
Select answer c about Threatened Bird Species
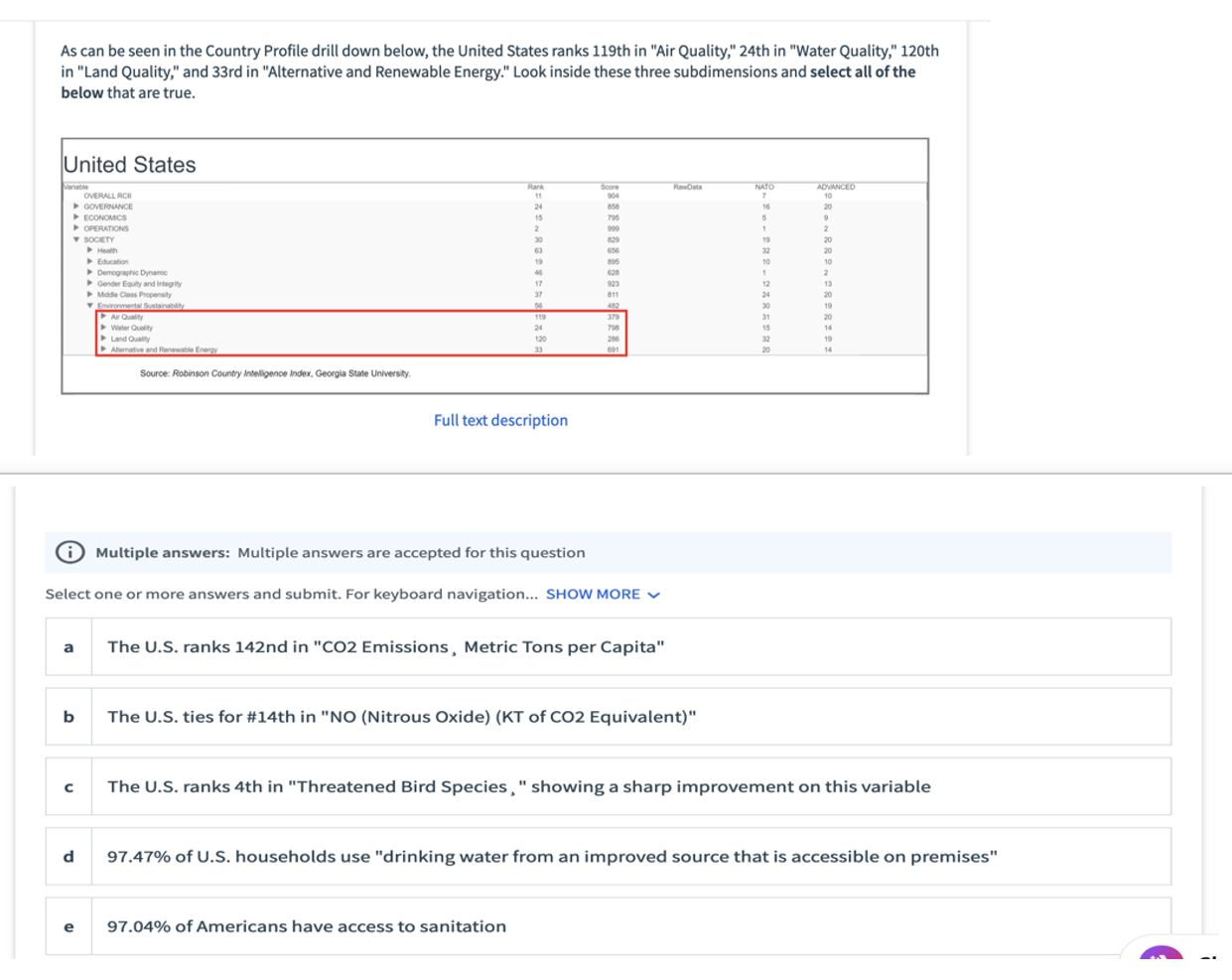click(x=608, y=786)
